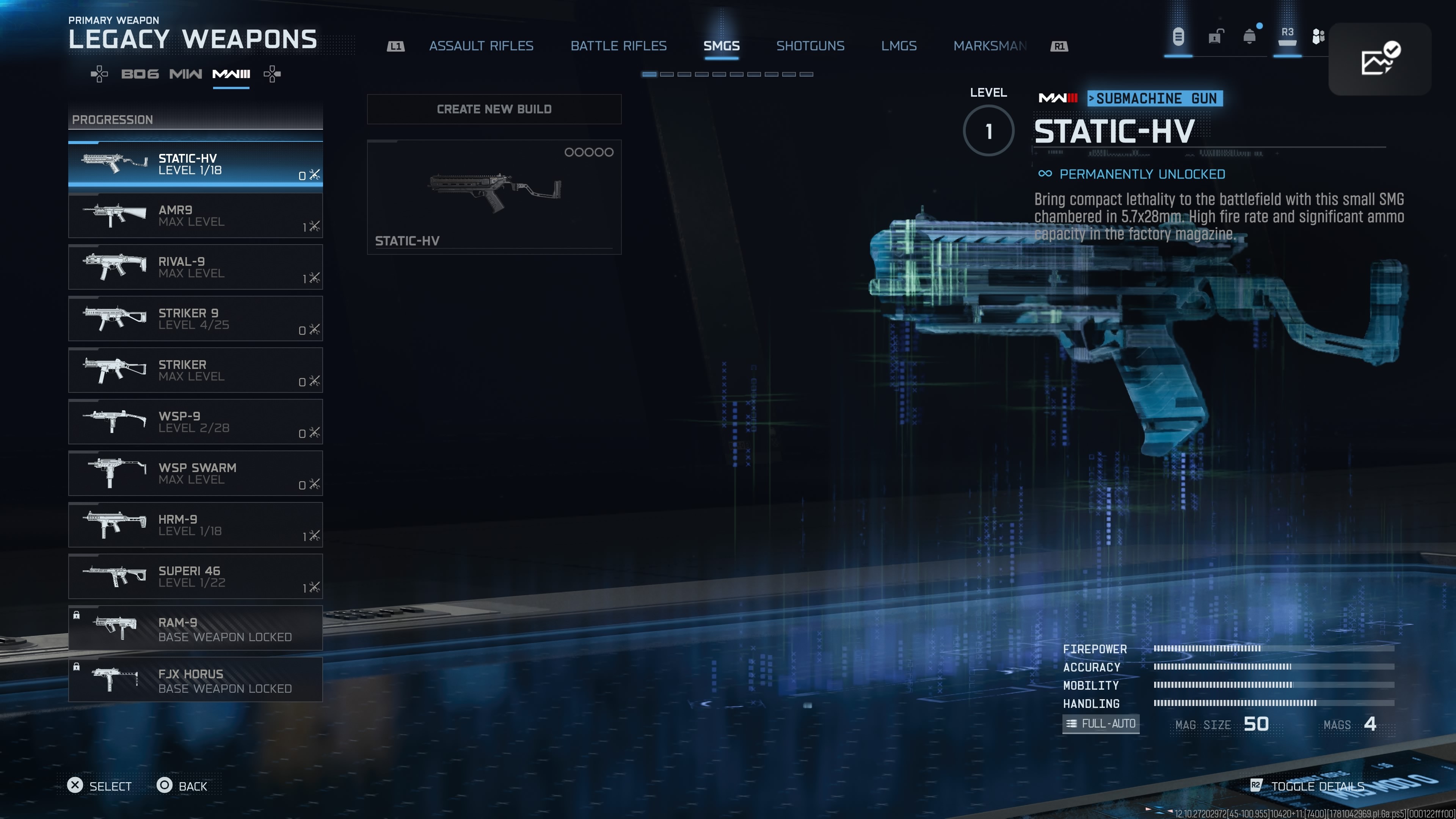The image size is (1456, 819).
Task: Click the ACCURACY stat label
Action: pos(1092,667)
